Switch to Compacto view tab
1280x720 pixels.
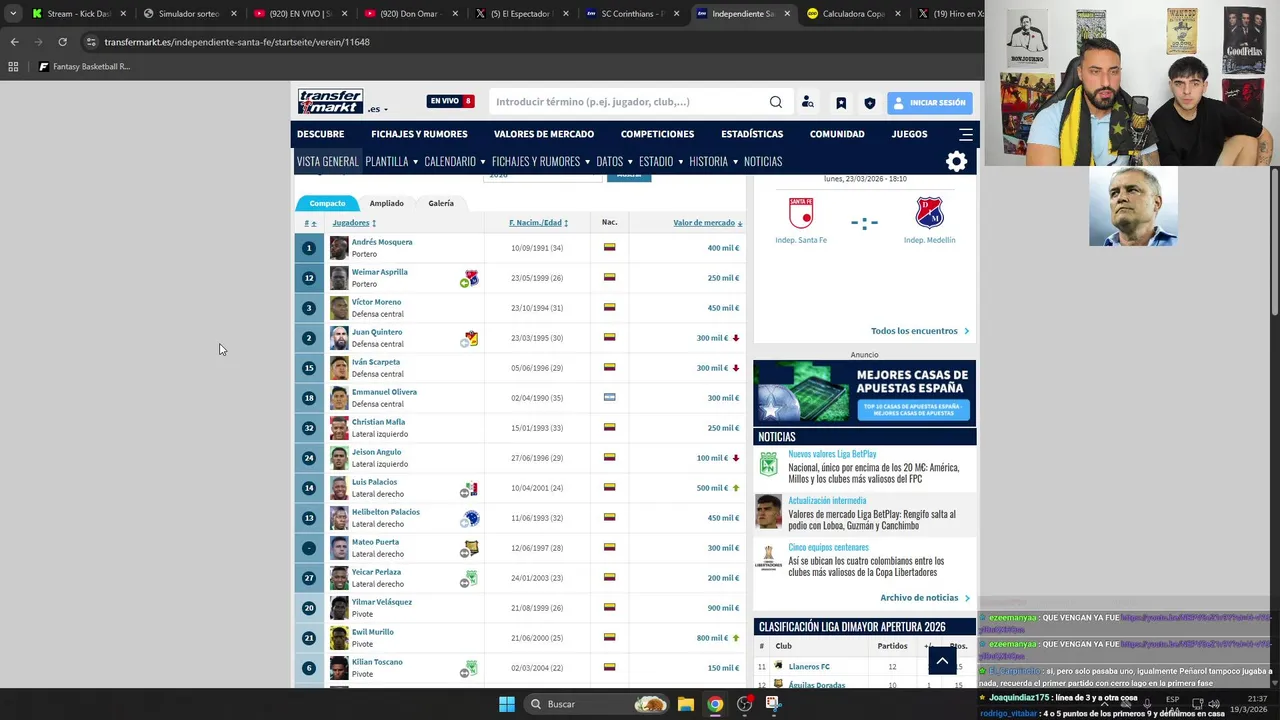(x=327, y=203)
